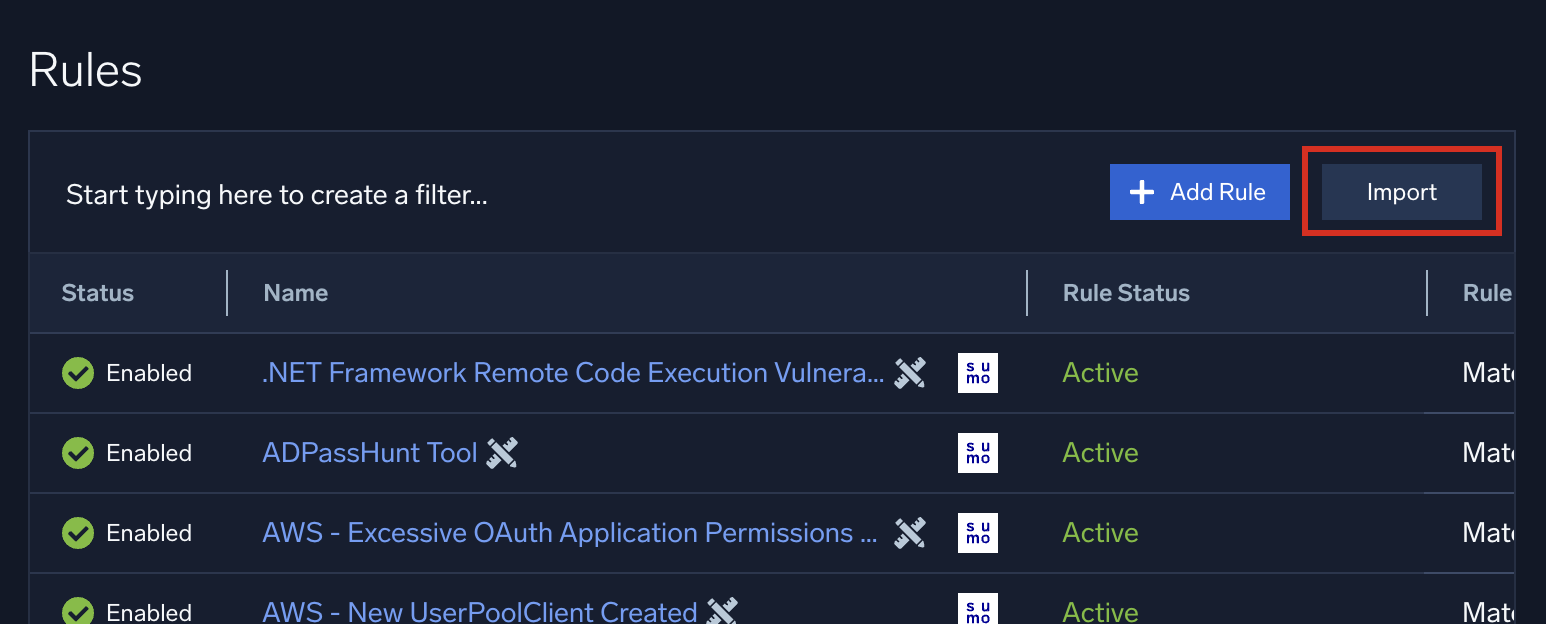Click Sumo logo in AWS Excessive OAuth row
Image resolution: width=1546 pixels, height=624 pixels.
pyautogui.click(x=977, y=533)
